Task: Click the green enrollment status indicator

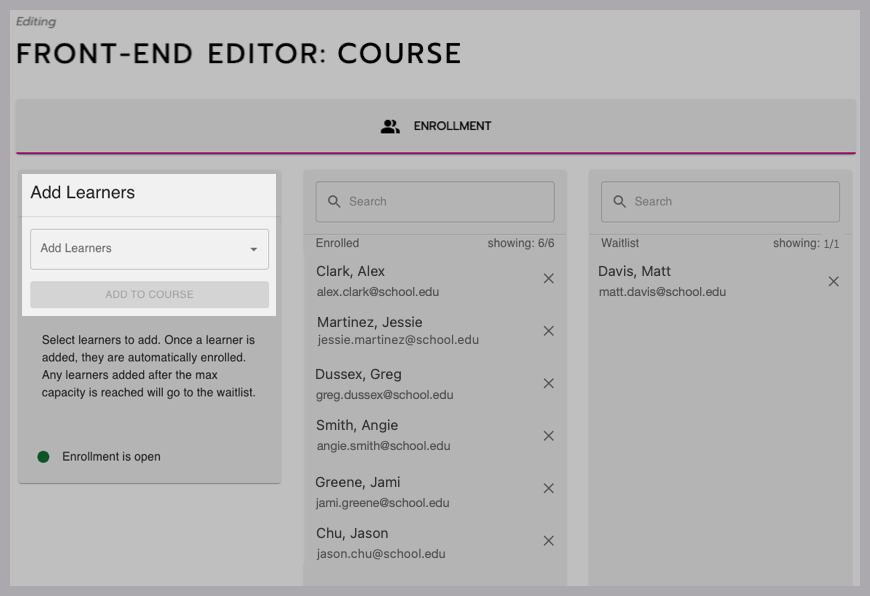Action: pos(44,457)
